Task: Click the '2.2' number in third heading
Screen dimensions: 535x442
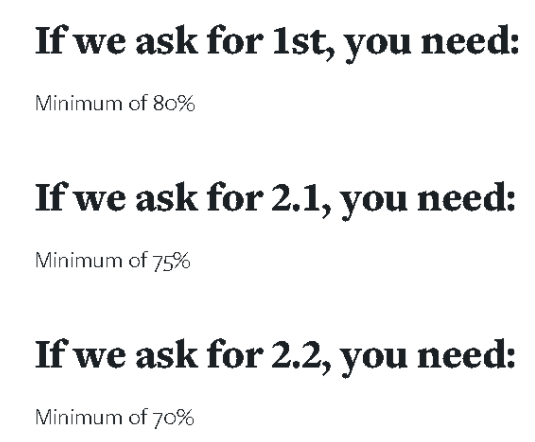Action: tap(297, 355)
